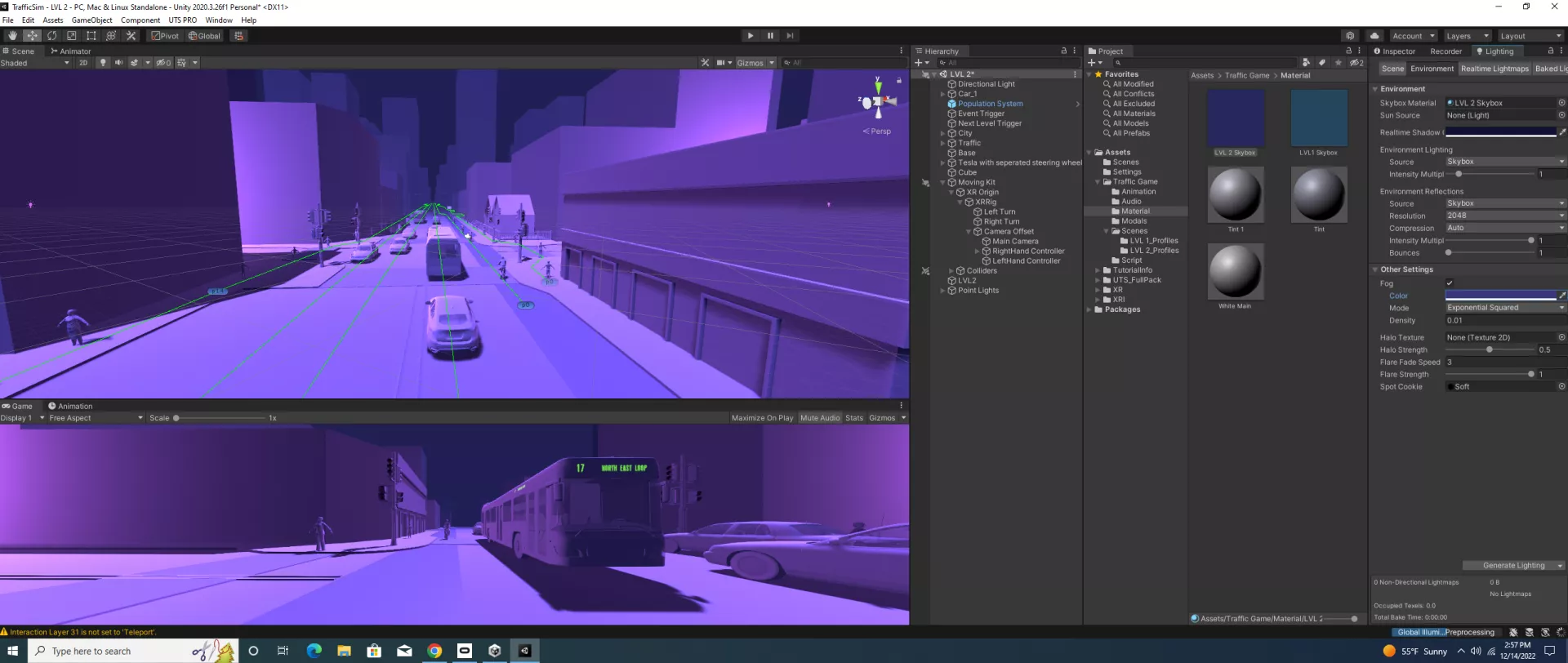The width and height of the screenshot is (1568, 663).
Task: Select the LVL1 Skybox material thumbnail
Action: tap(1319, 118)
